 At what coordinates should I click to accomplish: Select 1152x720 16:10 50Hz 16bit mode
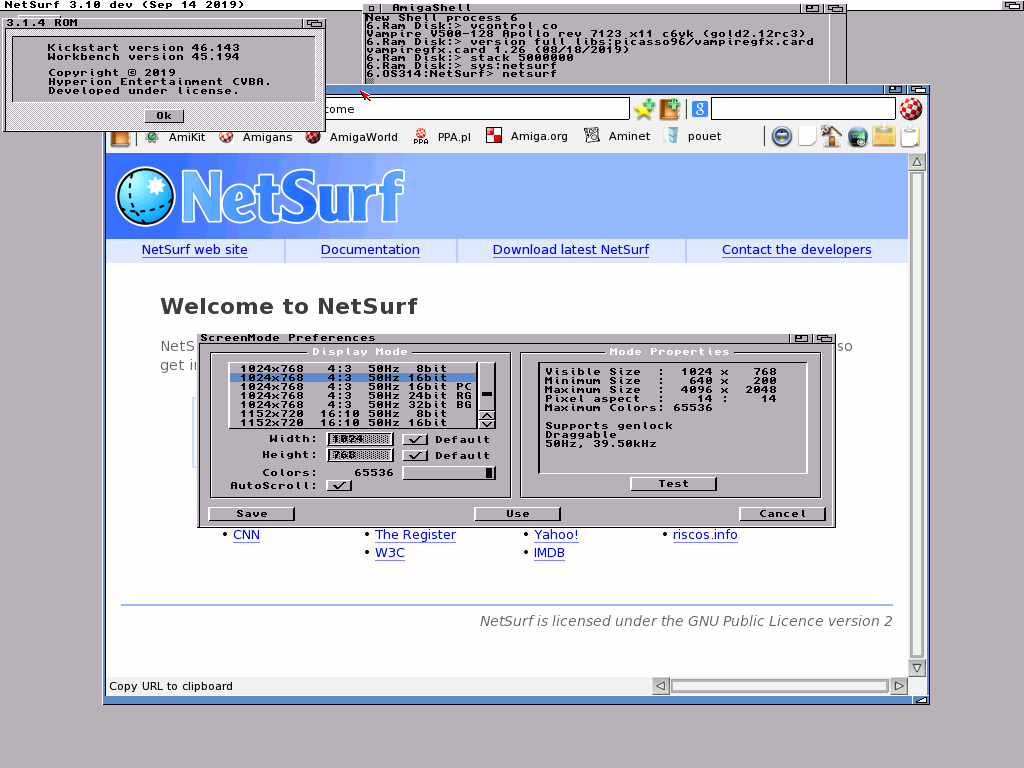coord(353,423)
